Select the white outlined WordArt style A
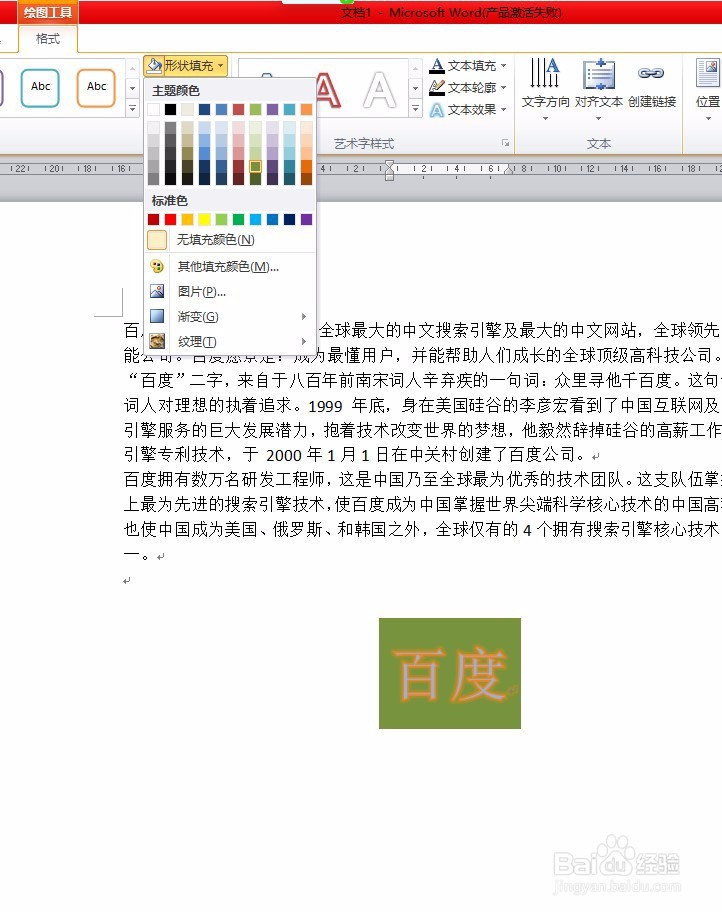Image resolution: width=722 pixels, height=912 pixels. (379, 90)
